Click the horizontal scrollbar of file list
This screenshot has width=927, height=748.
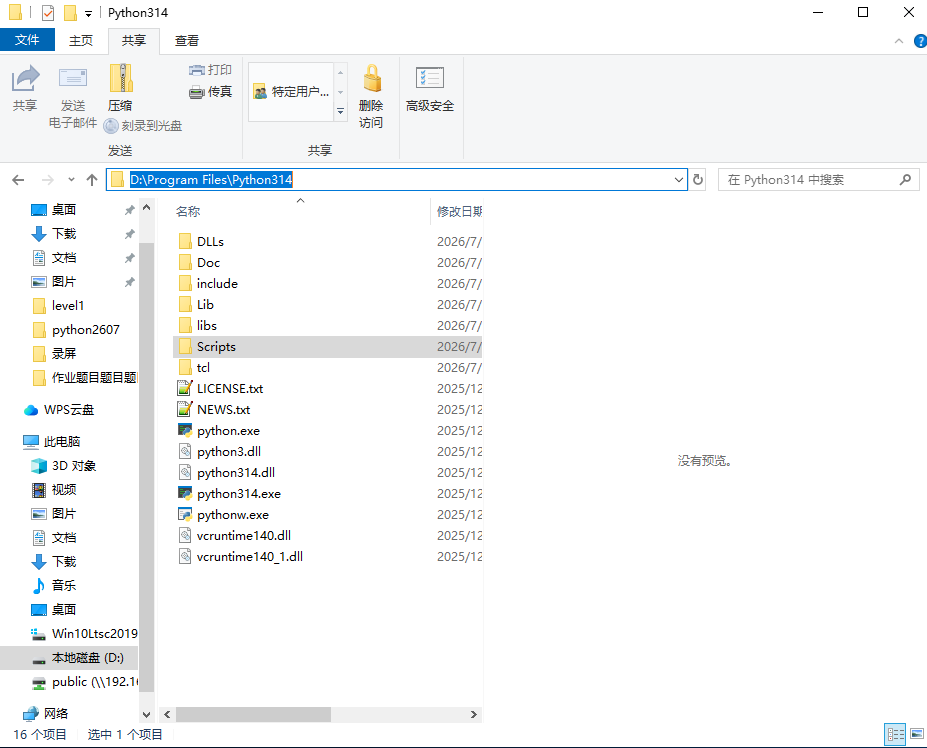(x=254, y=714)
